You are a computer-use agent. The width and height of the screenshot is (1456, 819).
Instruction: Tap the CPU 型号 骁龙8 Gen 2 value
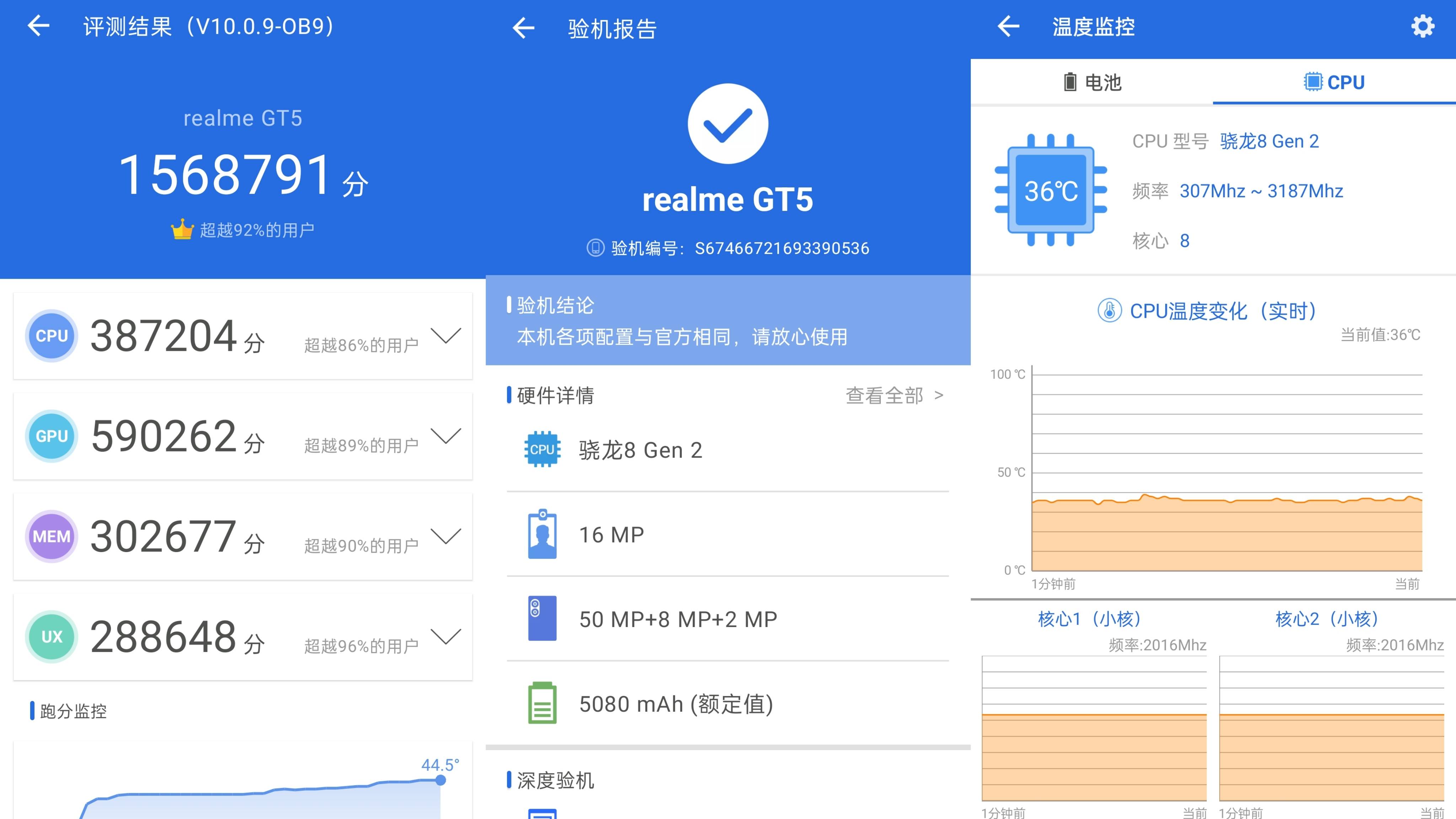pos(1269,141)
